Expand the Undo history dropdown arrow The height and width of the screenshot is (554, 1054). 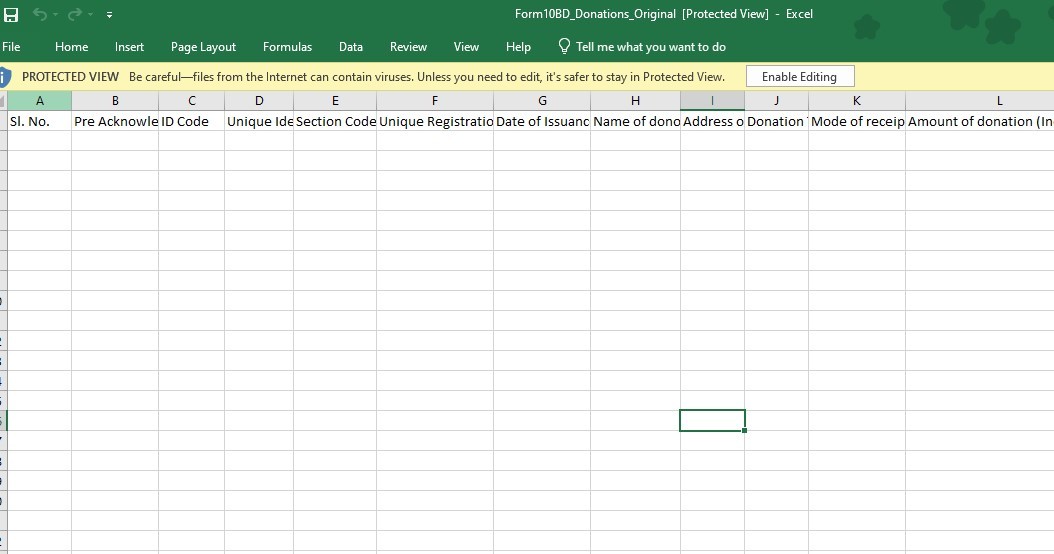click(55, 15)
